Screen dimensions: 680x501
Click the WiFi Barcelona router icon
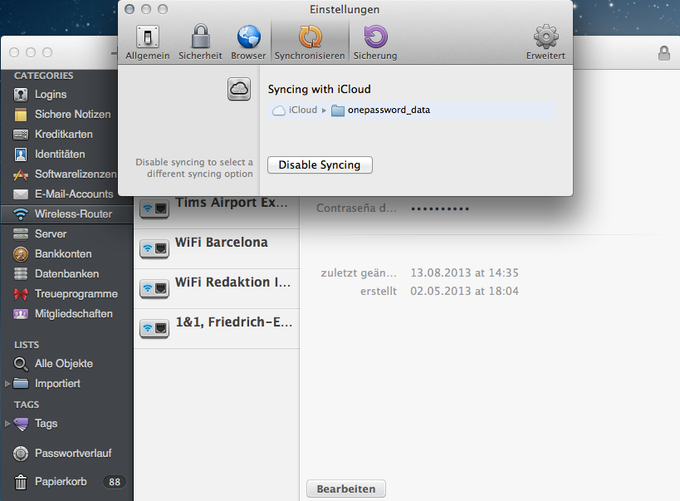coord(154,249)
